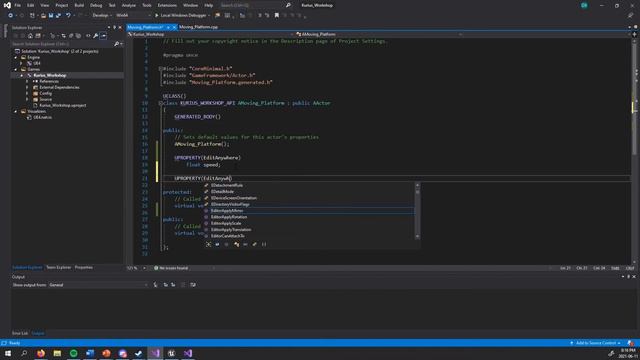Click the Save All toolbar icon
640x360 pixels.
[58, 16]
